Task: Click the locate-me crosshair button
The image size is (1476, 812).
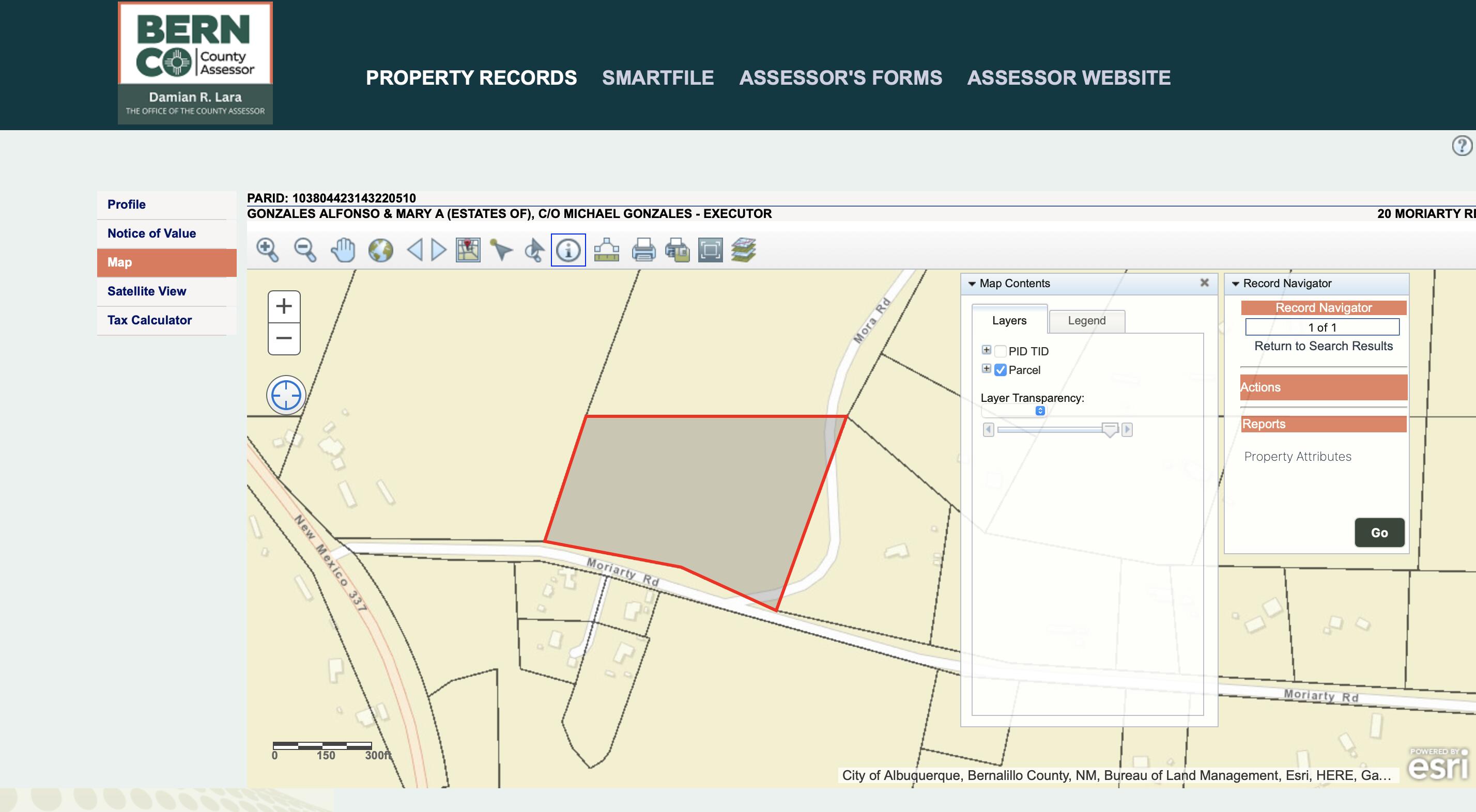Action: pyautogui.click(x=286, y=395)
